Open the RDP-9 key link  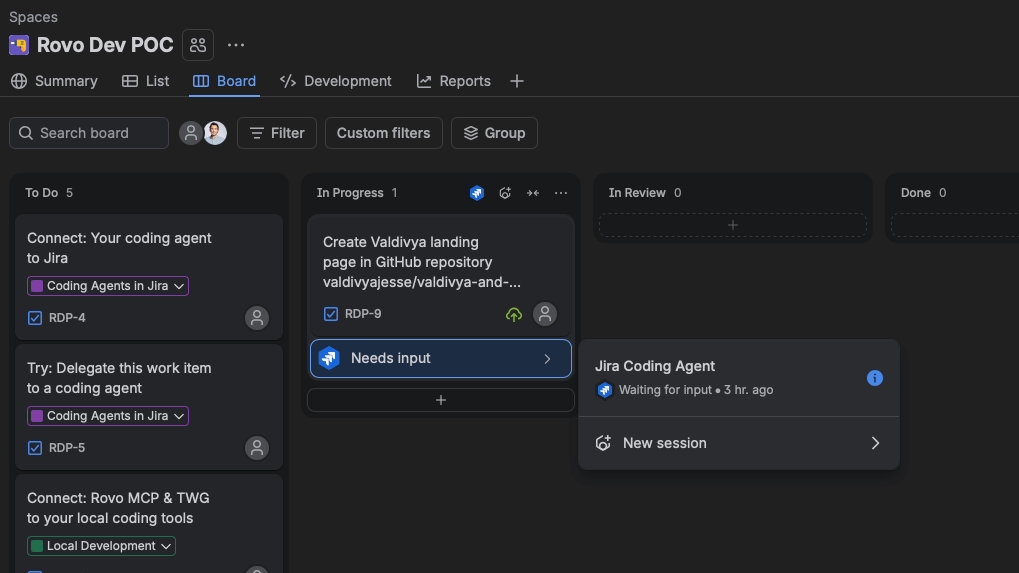(363, 314)
